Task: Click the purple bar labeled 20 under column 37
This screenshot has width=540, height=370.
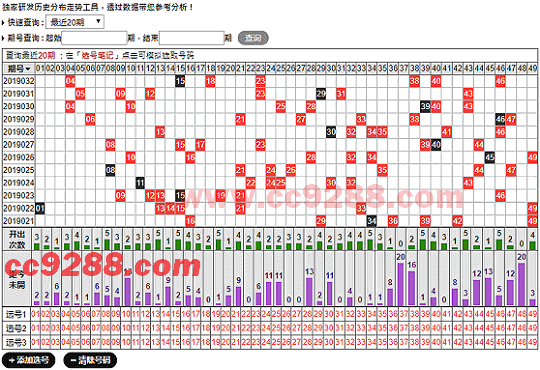Action: coord(401,284)
